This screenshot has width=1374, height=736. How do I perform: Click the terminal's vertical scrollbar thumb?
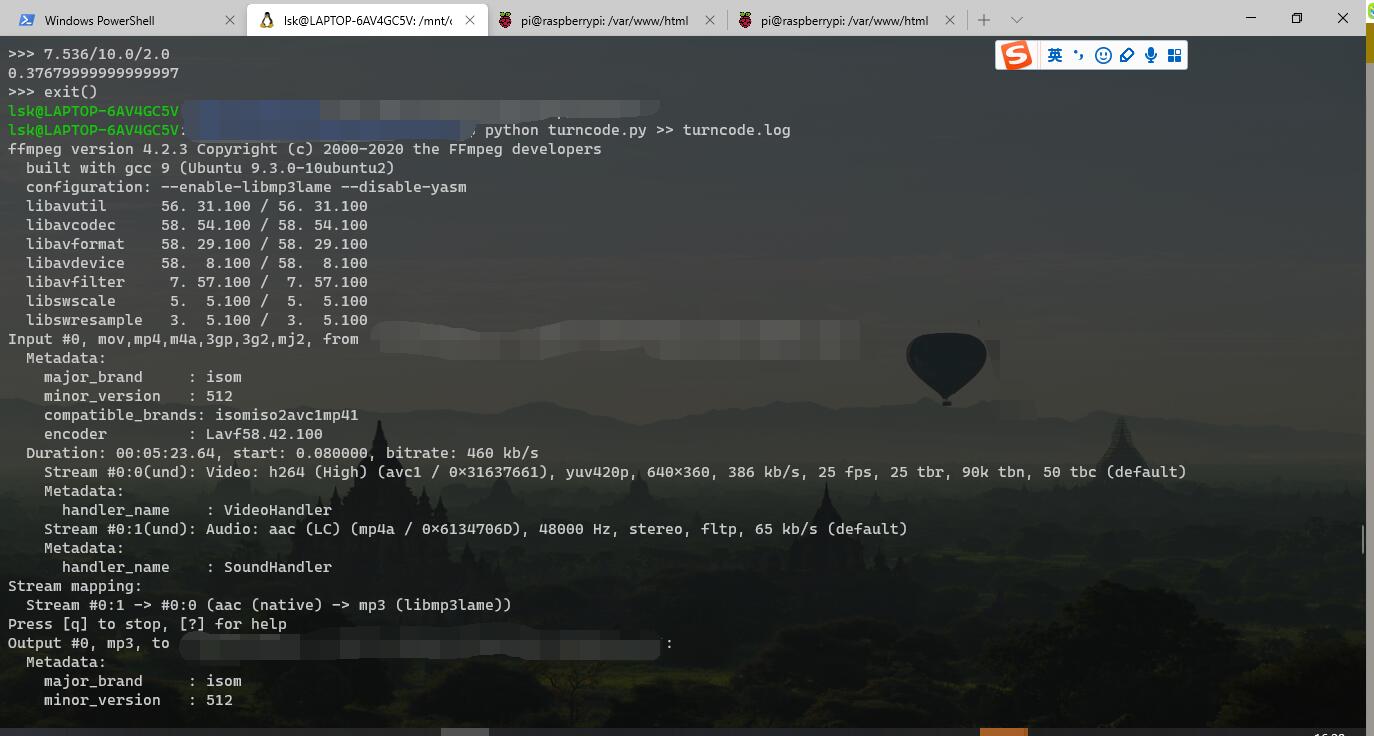click(x=1362, y=540)
